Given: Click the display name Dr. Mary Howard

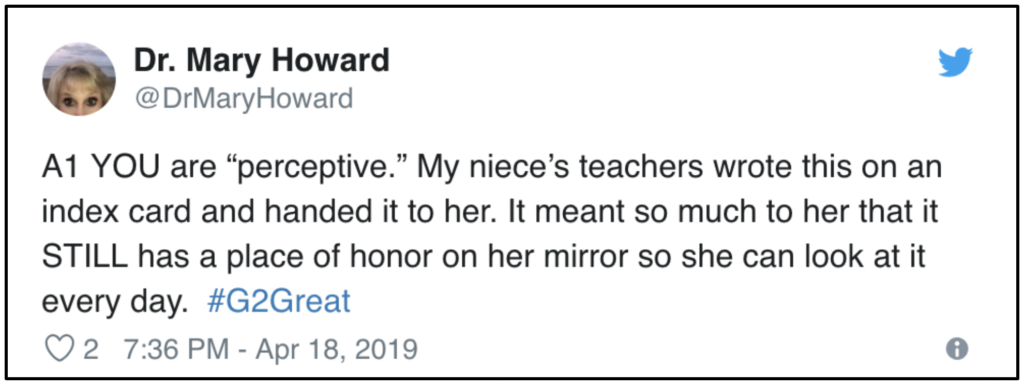Looking at the screenshot, I should (x=262, y=62).
